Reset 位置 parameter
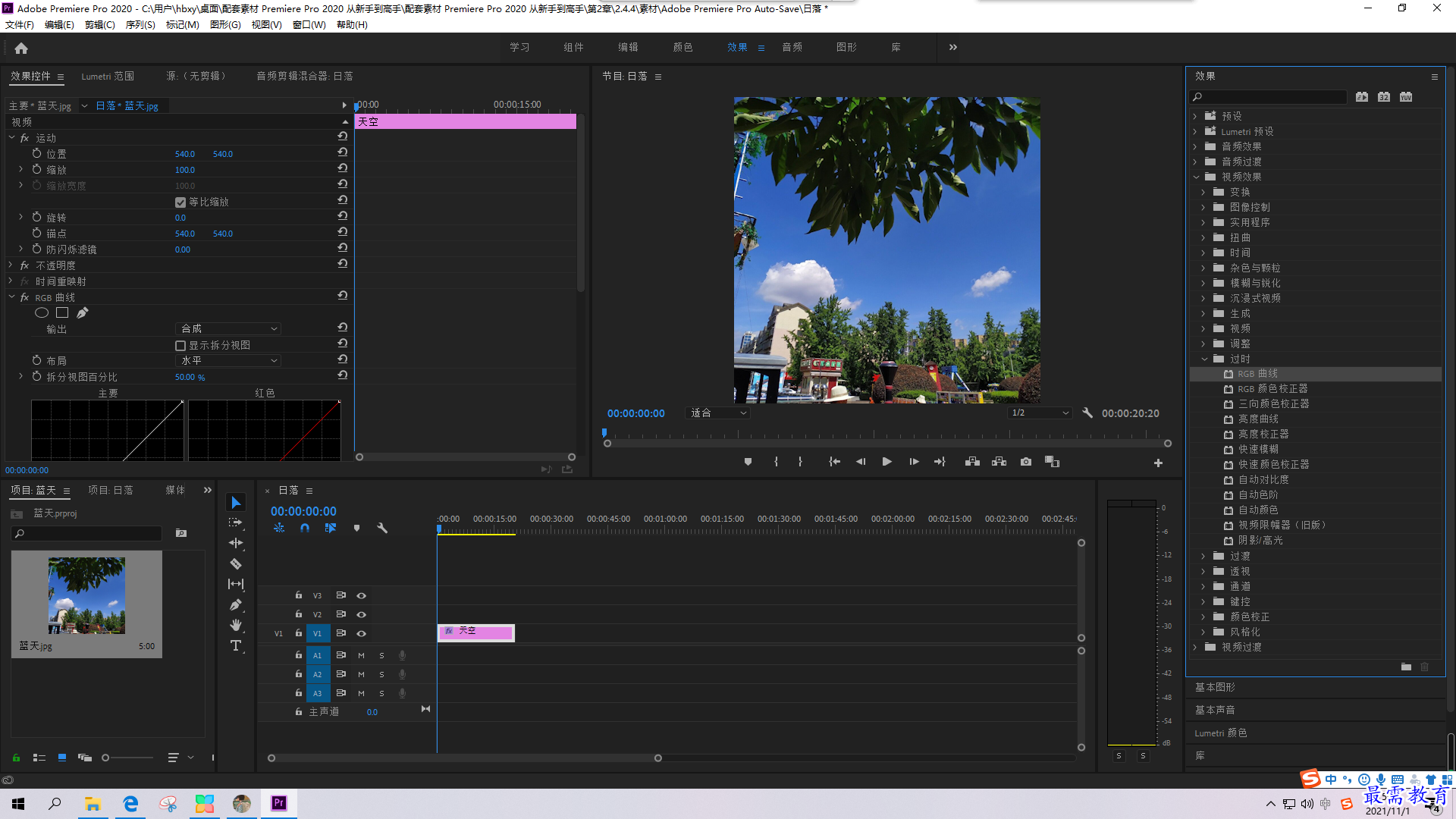Viewport: 1456px width, 819px height. 343,152
